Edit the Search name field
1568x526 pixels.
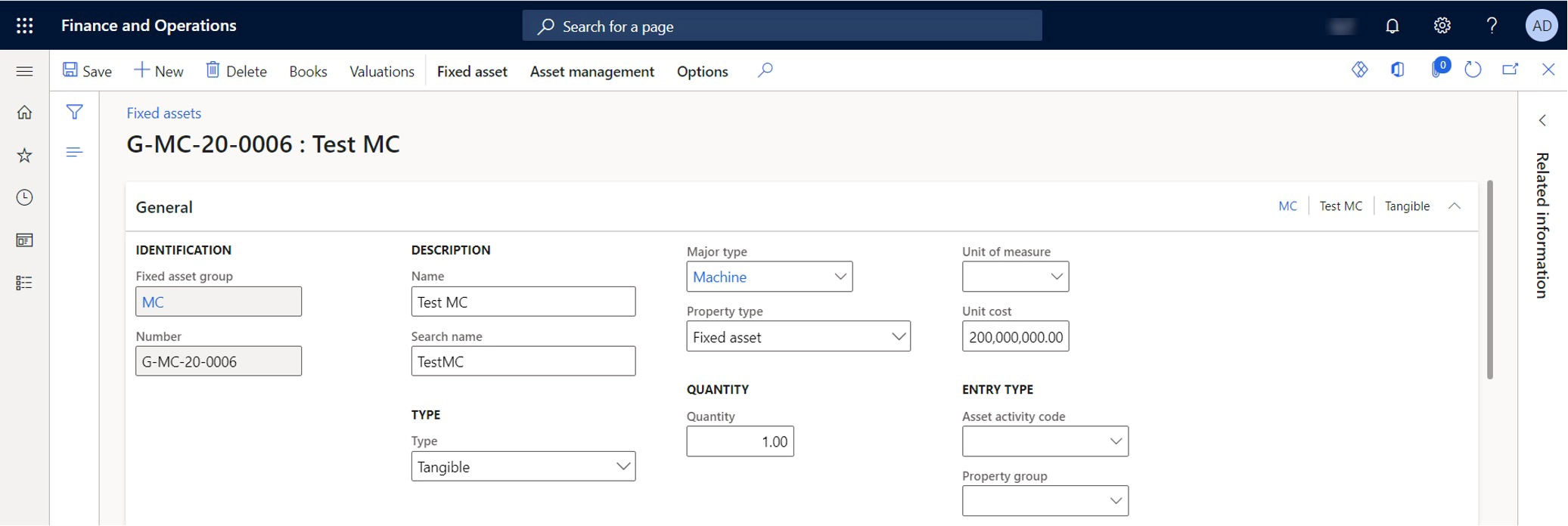[x=523, y=361]
